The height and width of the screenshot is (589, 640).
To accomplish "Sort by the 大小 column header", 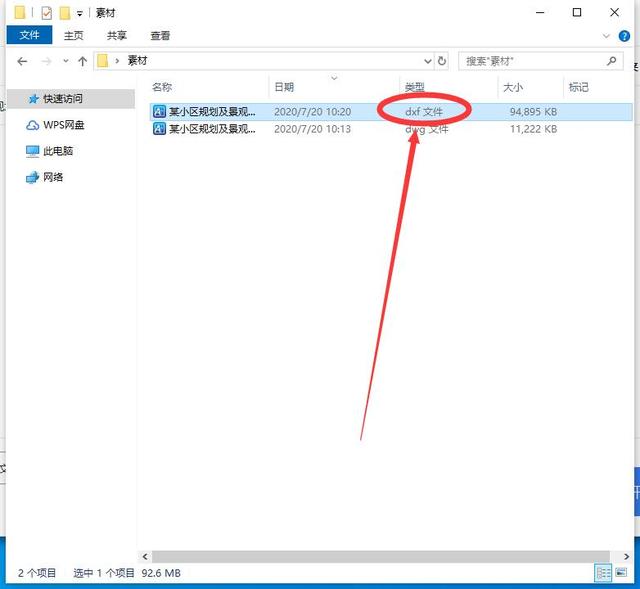I will pyautogui.click(x=530, y=87).
